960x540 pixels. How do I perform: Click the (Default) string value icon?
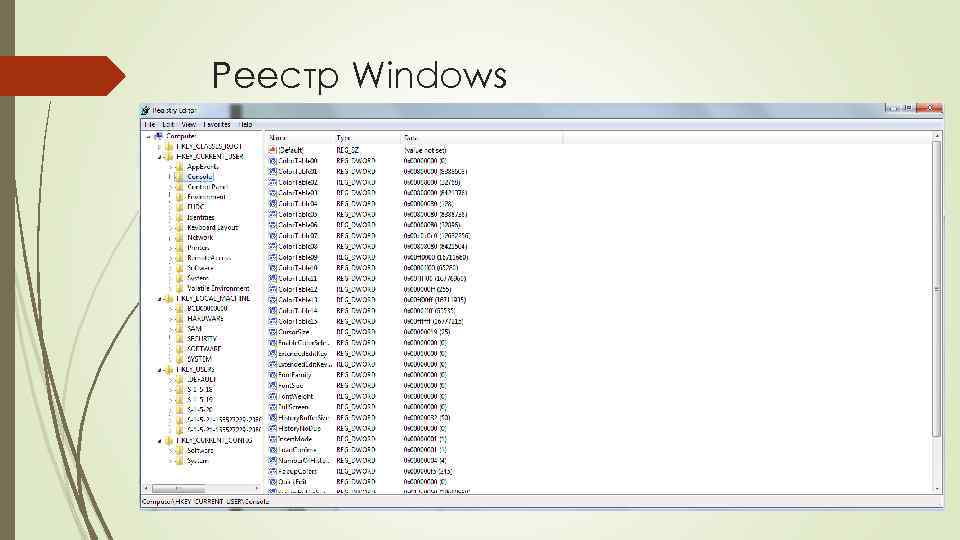coord(272,150)
